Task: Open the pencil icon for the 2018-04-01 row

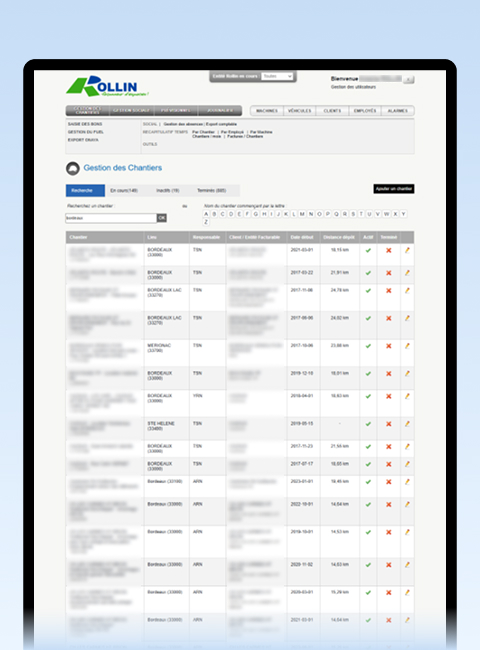Action: point(407,396)
